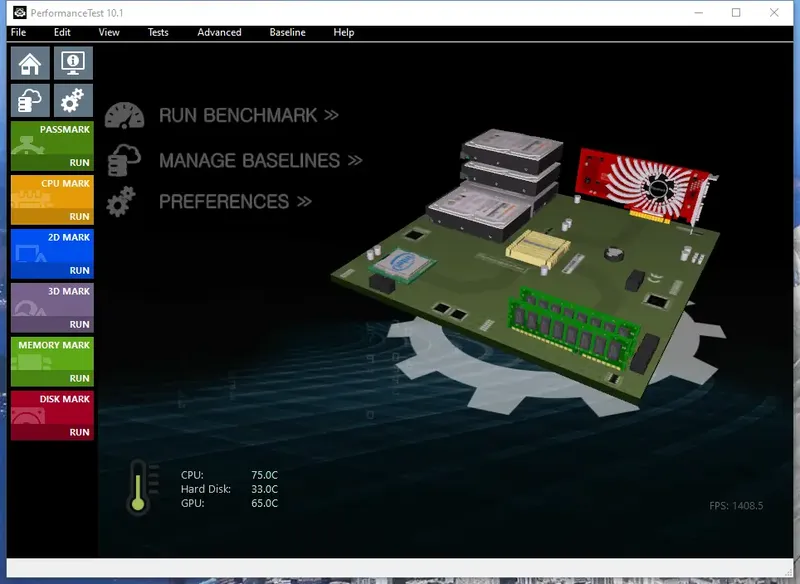800x584 pixels.
Task: Click the thermometer icon near the temperature readings
Action: (x=140, y=487)
